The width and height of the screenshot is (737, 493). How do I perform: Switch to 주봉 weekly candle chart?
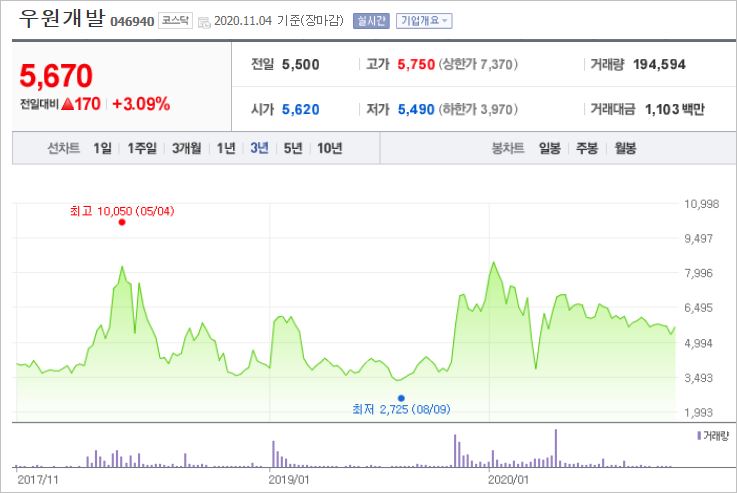[587, 149]
